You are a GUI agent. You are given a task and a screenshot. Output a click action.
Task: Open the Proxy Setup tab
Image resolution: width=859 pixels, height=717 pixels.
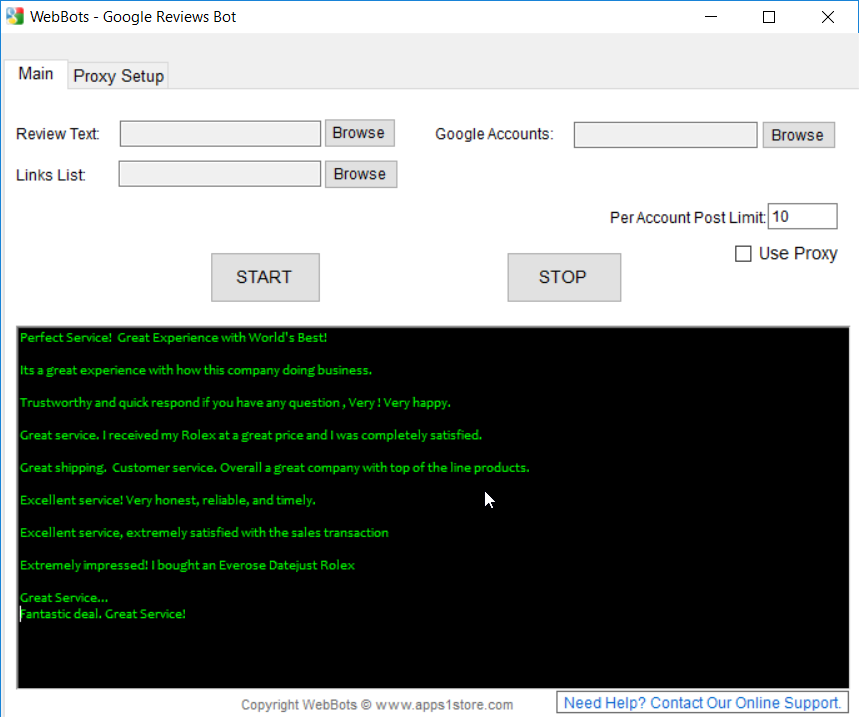(x=118, y=76)
